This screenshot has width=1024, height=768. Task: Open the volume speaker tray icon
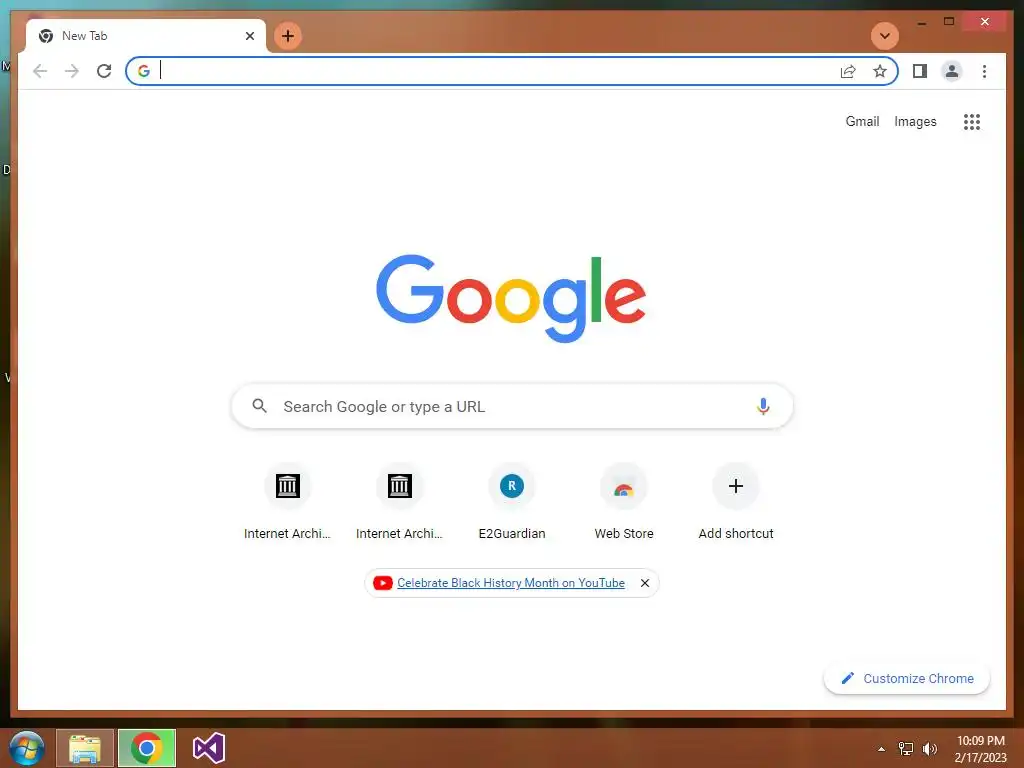pos(929,749)
